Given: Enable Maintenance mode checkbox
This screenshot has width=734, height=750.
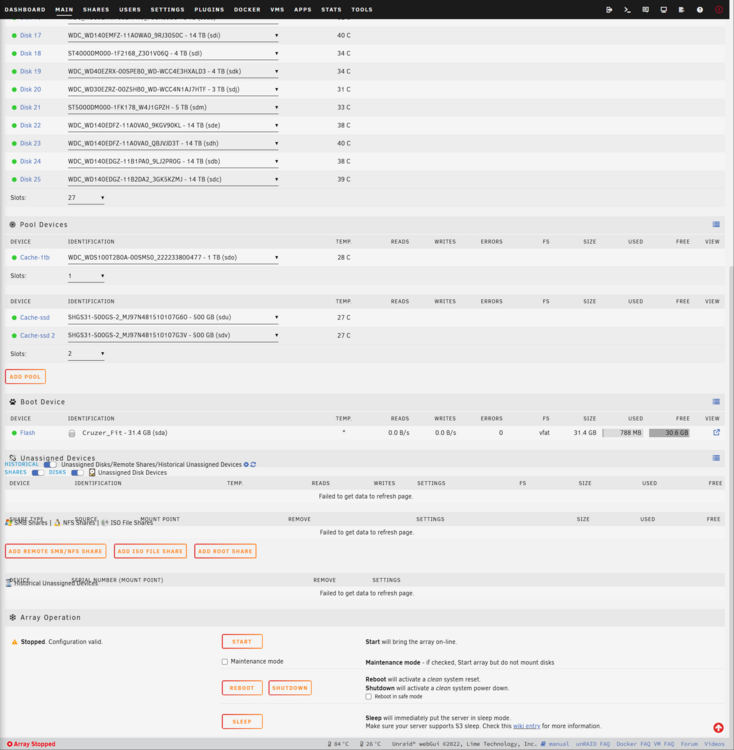Looking at the screenshot, I should (x=225, y=662).
